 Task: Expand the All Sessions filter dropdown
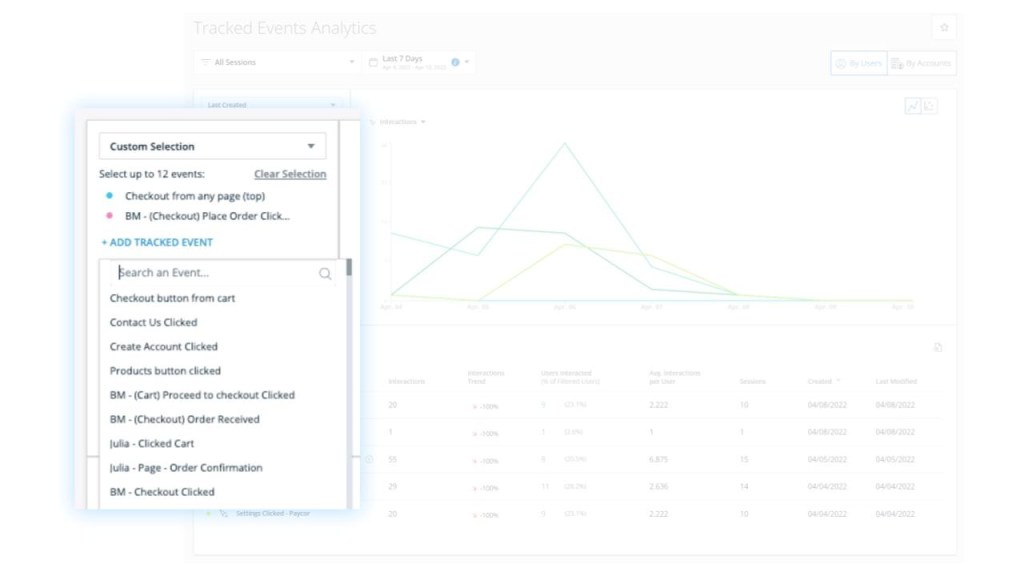(276, 62)
